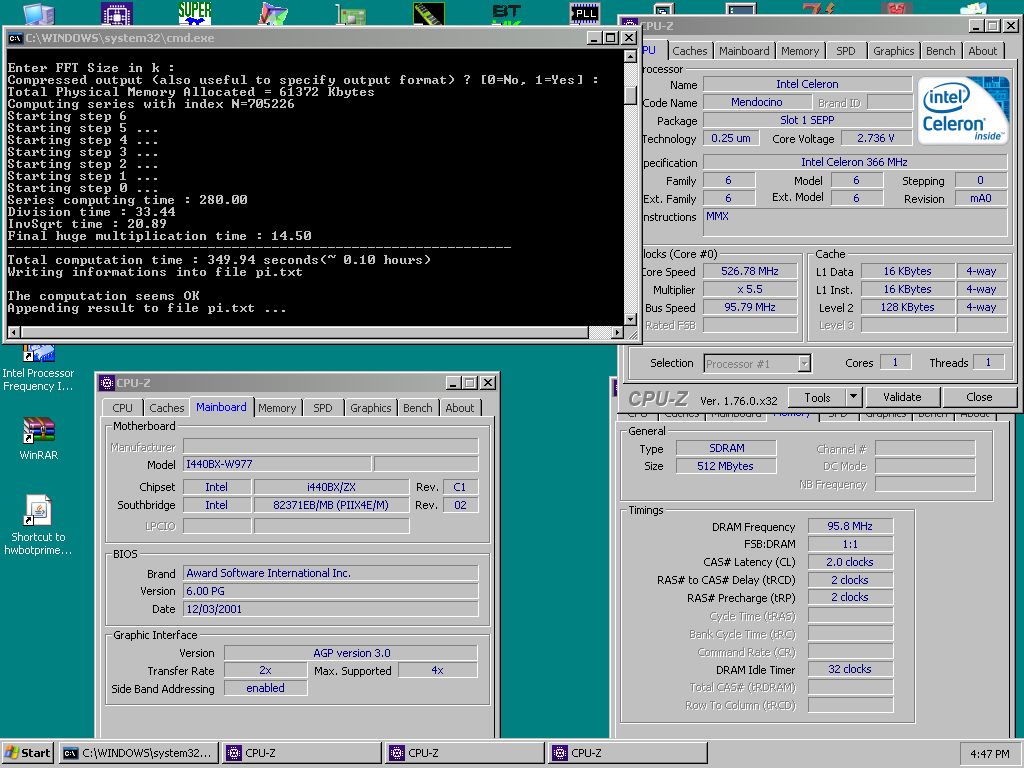Open Memory tab in Mainboard CPU-Z window
Image resolution: width=1024 pixels, height=768 pixels.
[277, 408]
